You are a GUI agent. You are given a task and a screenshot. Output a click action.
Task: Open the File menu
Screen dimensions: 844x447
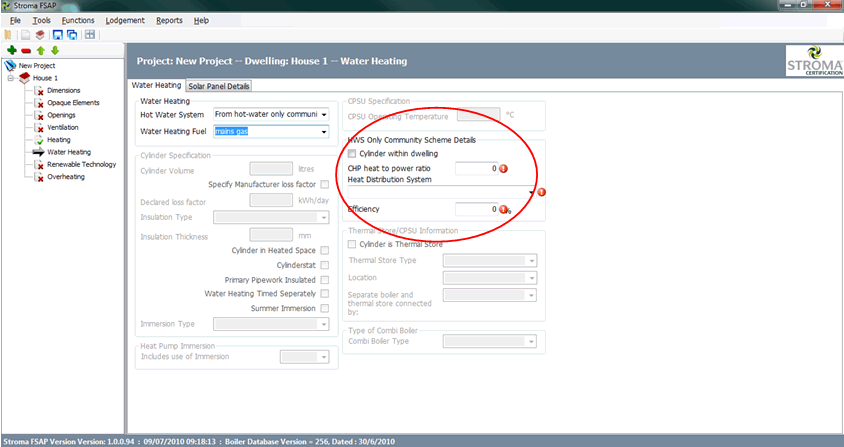(x=16, y=20)
